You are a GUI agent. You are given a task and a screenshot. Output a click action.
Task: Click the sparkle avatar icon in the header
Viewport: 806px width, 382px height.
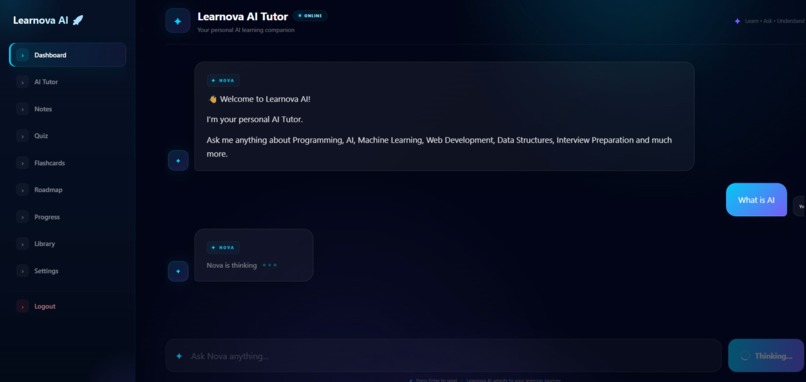[178, 21]
